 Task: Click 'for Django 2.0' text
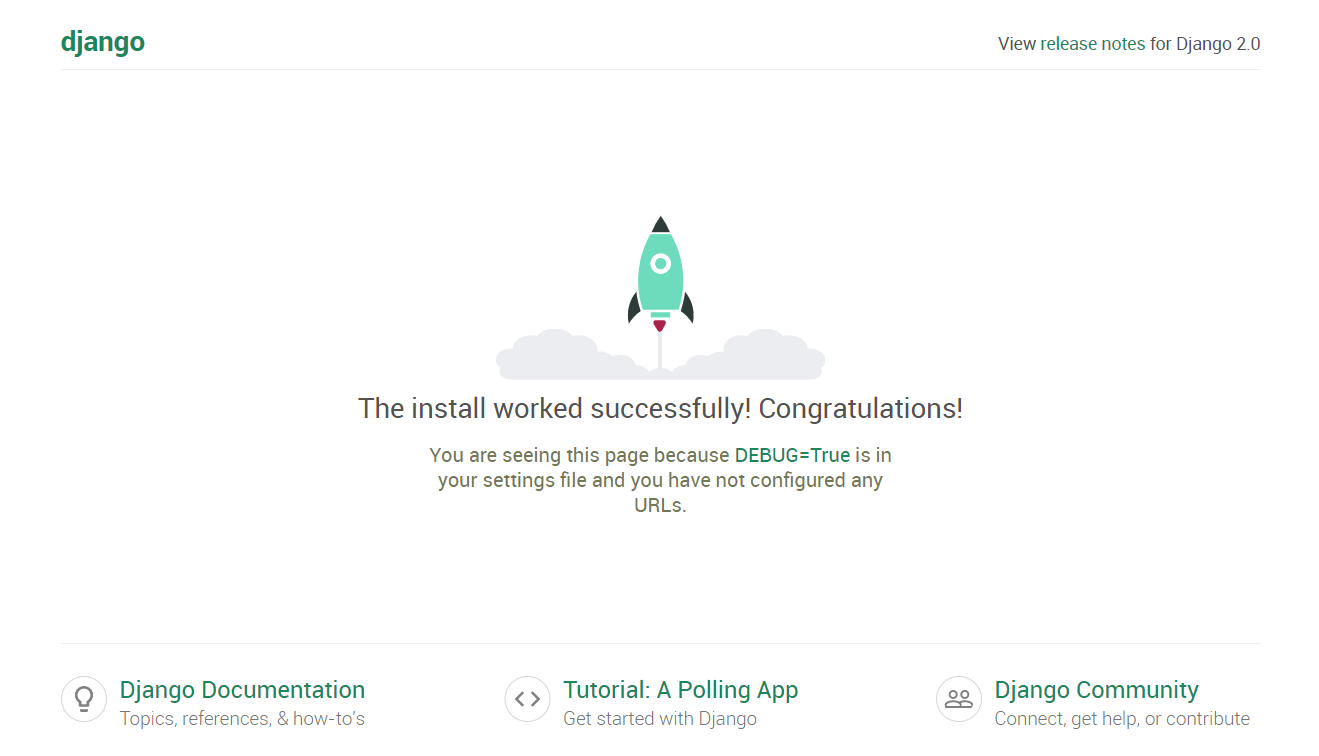pyautogui.click(x=1205, y=44)
